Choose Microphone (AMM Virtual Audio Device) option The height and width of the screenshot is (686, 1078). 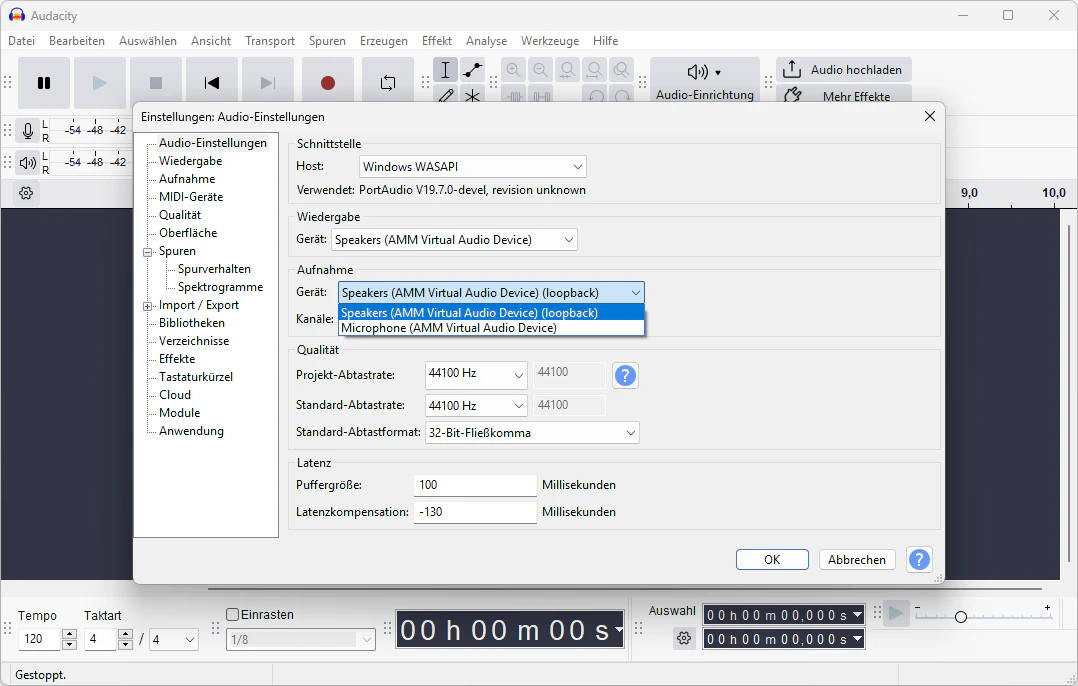coord(492,328)
